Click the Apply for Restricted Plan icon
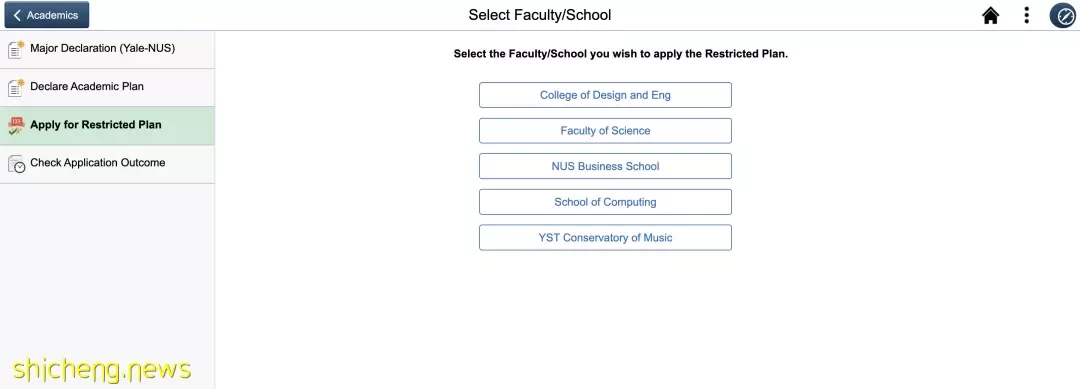The height and width of the screenshot is (389, 1080). pyautogui.click(x=16, y=125)
